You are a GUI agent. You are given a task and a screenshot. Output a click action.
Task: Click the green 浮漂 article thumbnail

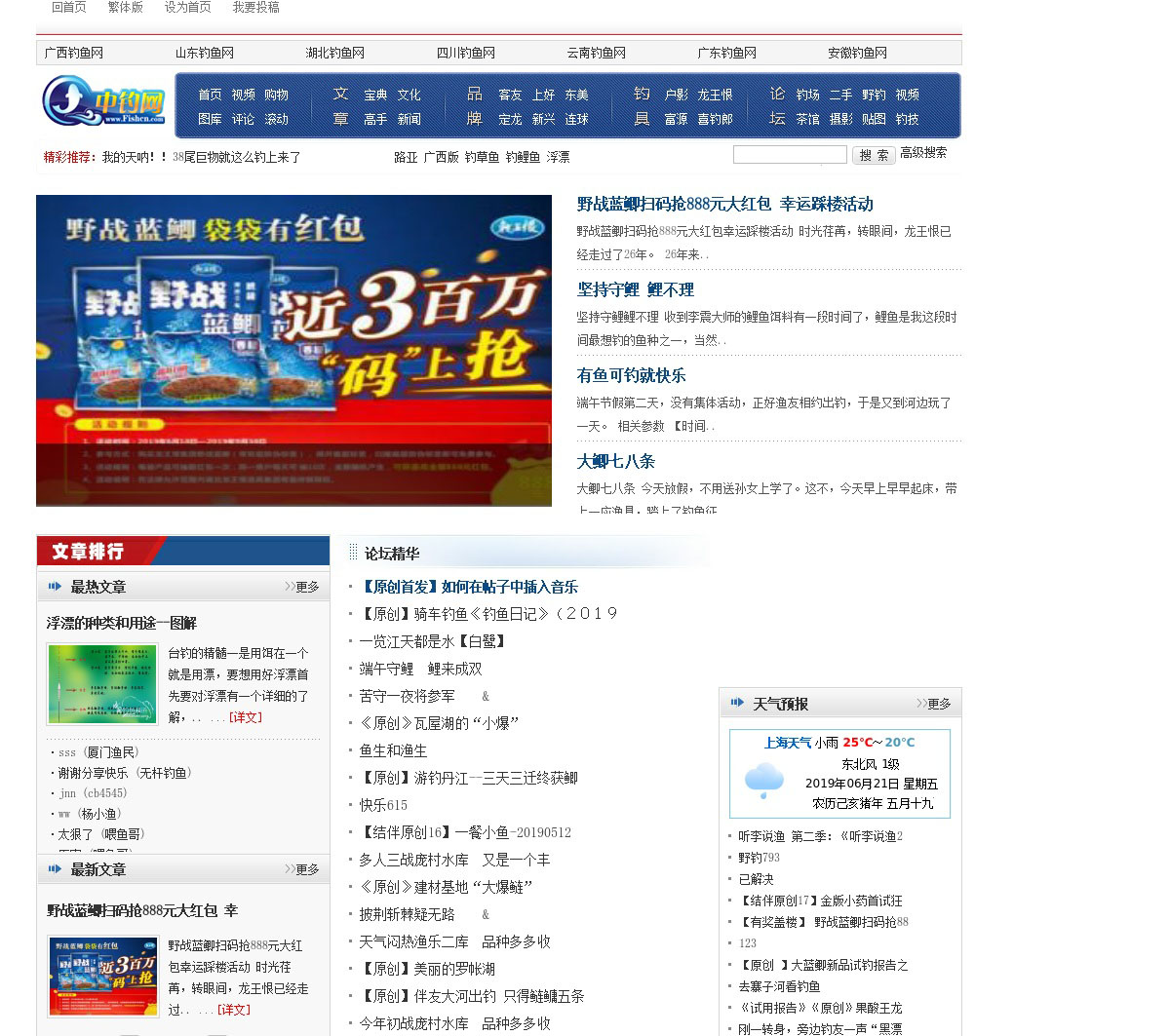click(x=102, y=684)
